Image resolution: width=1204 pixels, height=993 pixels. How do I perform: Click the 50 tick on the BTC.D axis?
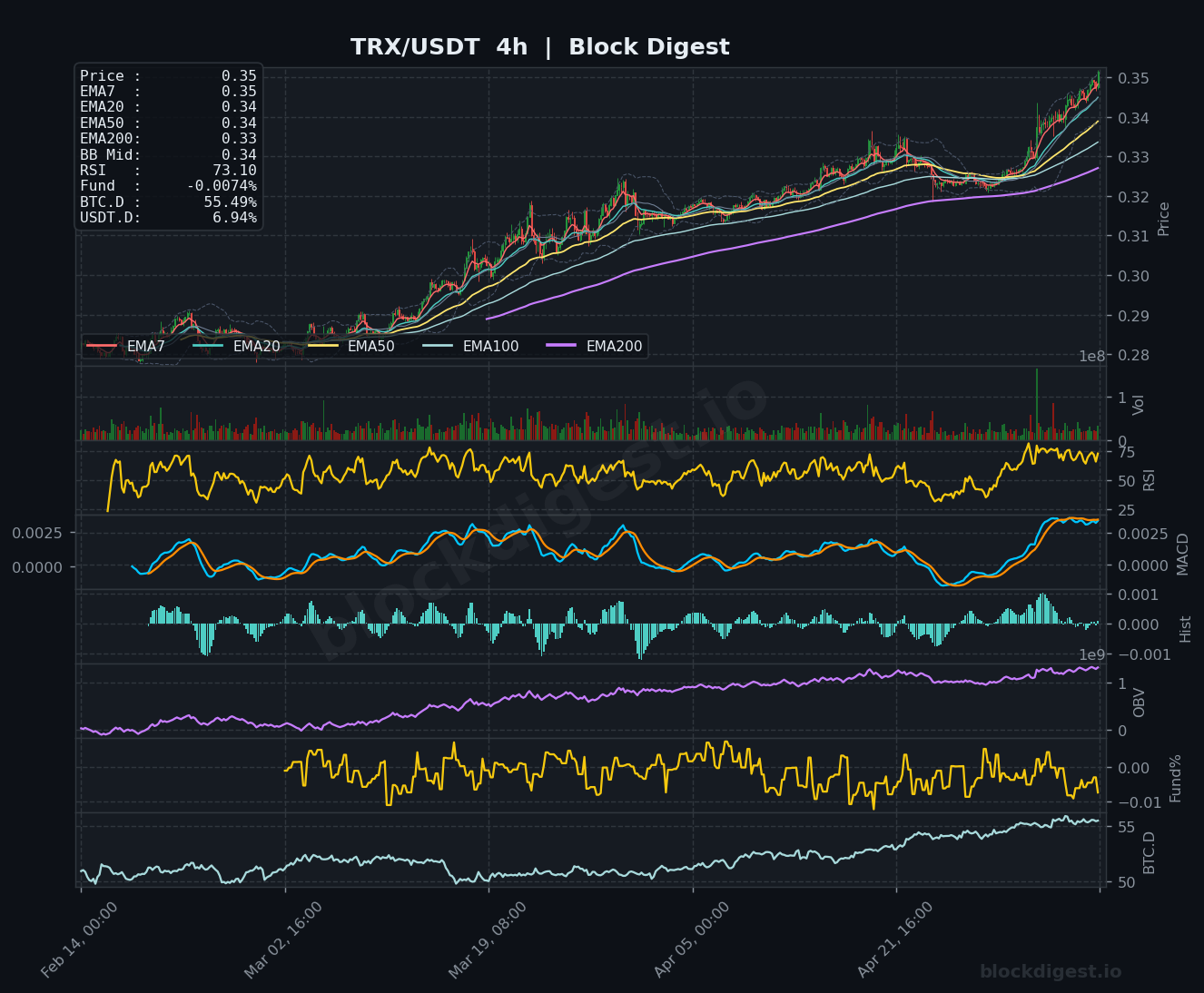point(1126,882)
